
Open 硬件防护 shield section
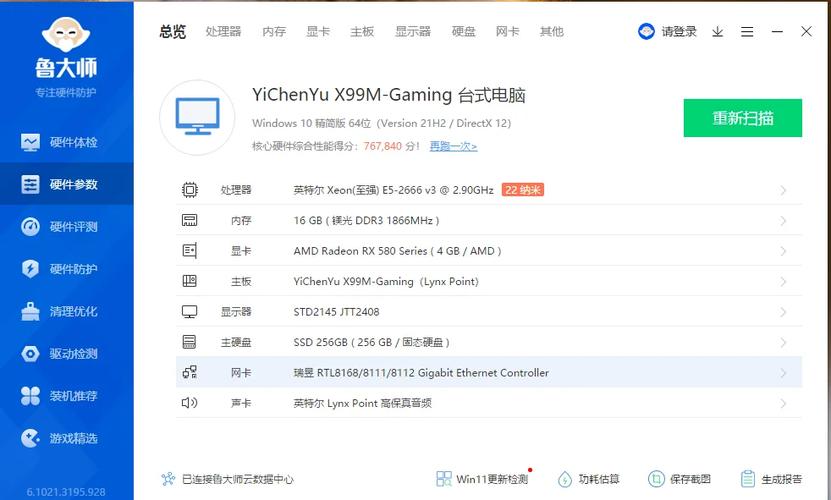pyautogui.click(x=66, y=269)
